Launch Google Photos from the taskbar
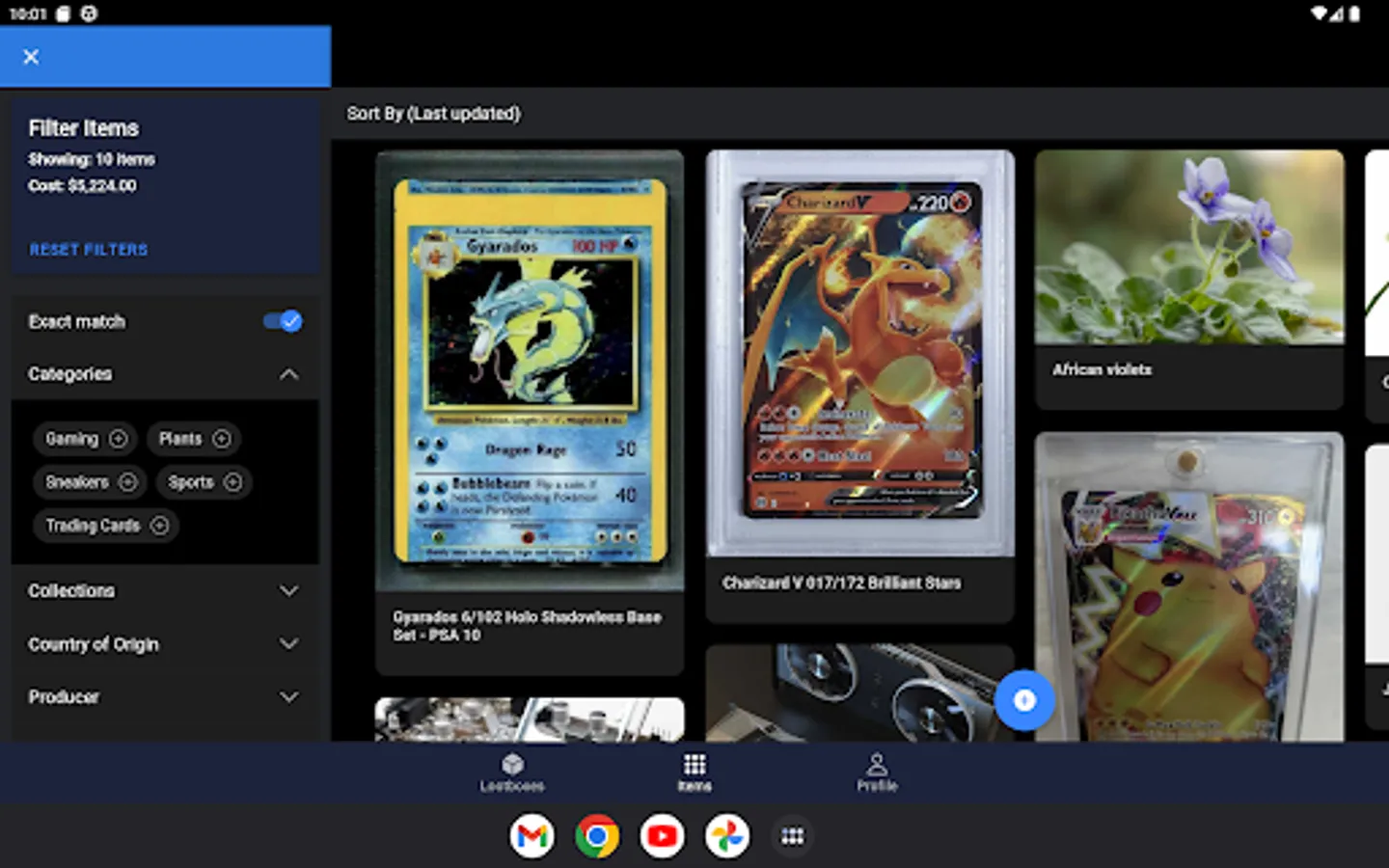This screenshot has height=868, width=1389. [727, 836]
